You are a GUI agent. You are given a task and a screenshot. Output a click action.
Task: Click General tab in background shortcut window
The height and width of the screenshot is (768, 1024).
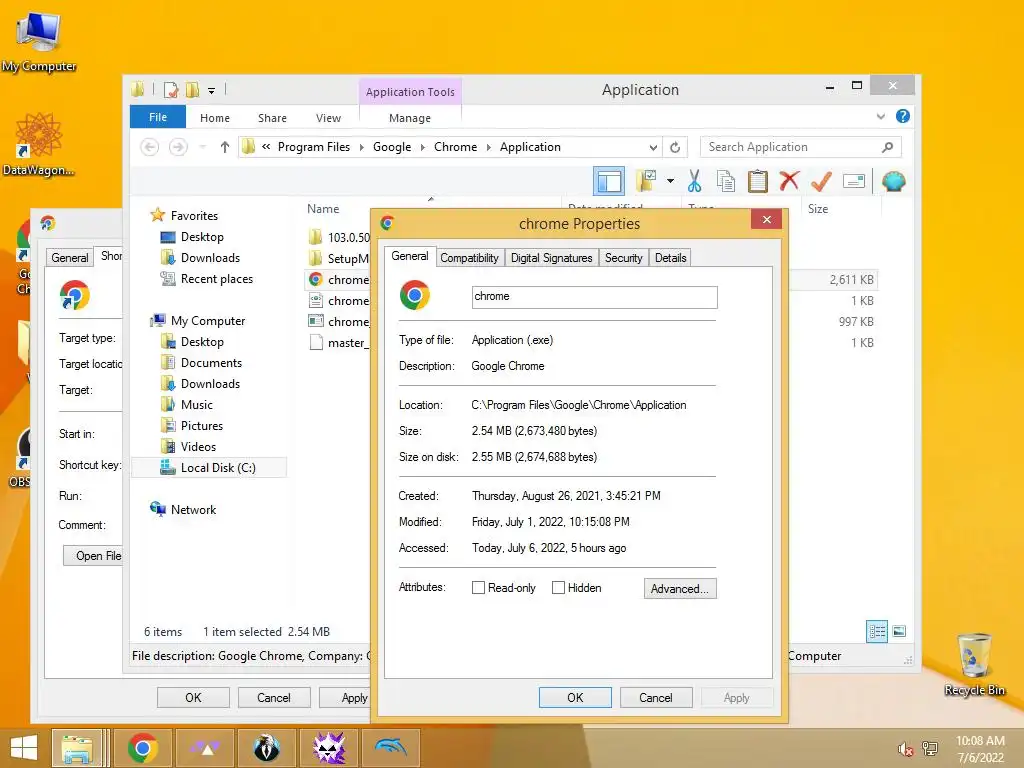pyautogui.click(x=70, y=257)
